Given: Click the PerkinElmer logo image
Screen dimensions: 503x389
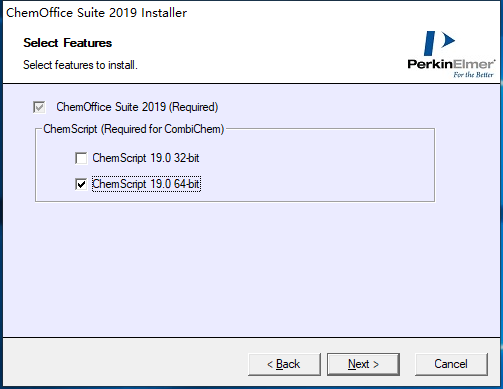Looking at the screenshot, I should [x=451, y=54].
